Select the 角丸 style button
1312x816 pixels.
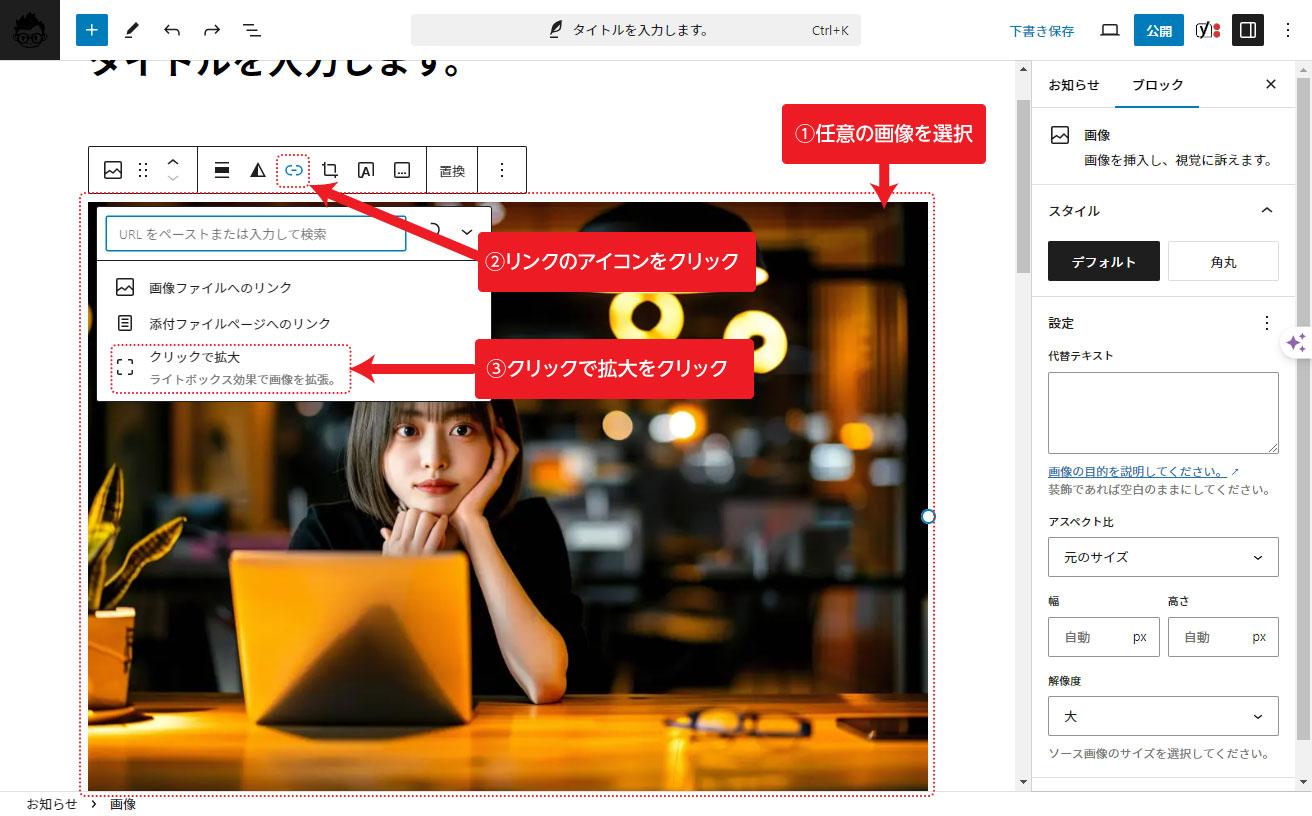click(1223, 261)
